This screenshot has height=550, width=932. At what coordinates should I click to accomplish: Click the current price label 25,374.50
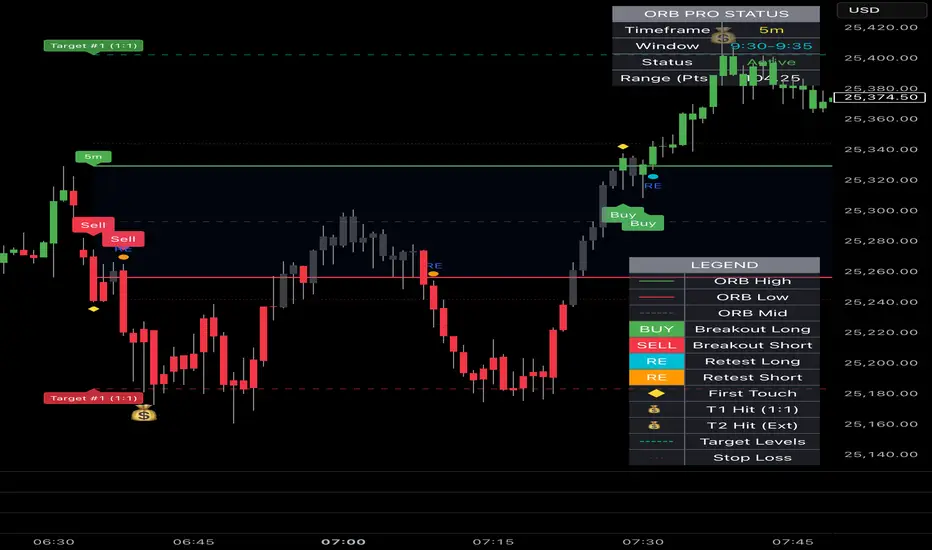click(880, 97)
